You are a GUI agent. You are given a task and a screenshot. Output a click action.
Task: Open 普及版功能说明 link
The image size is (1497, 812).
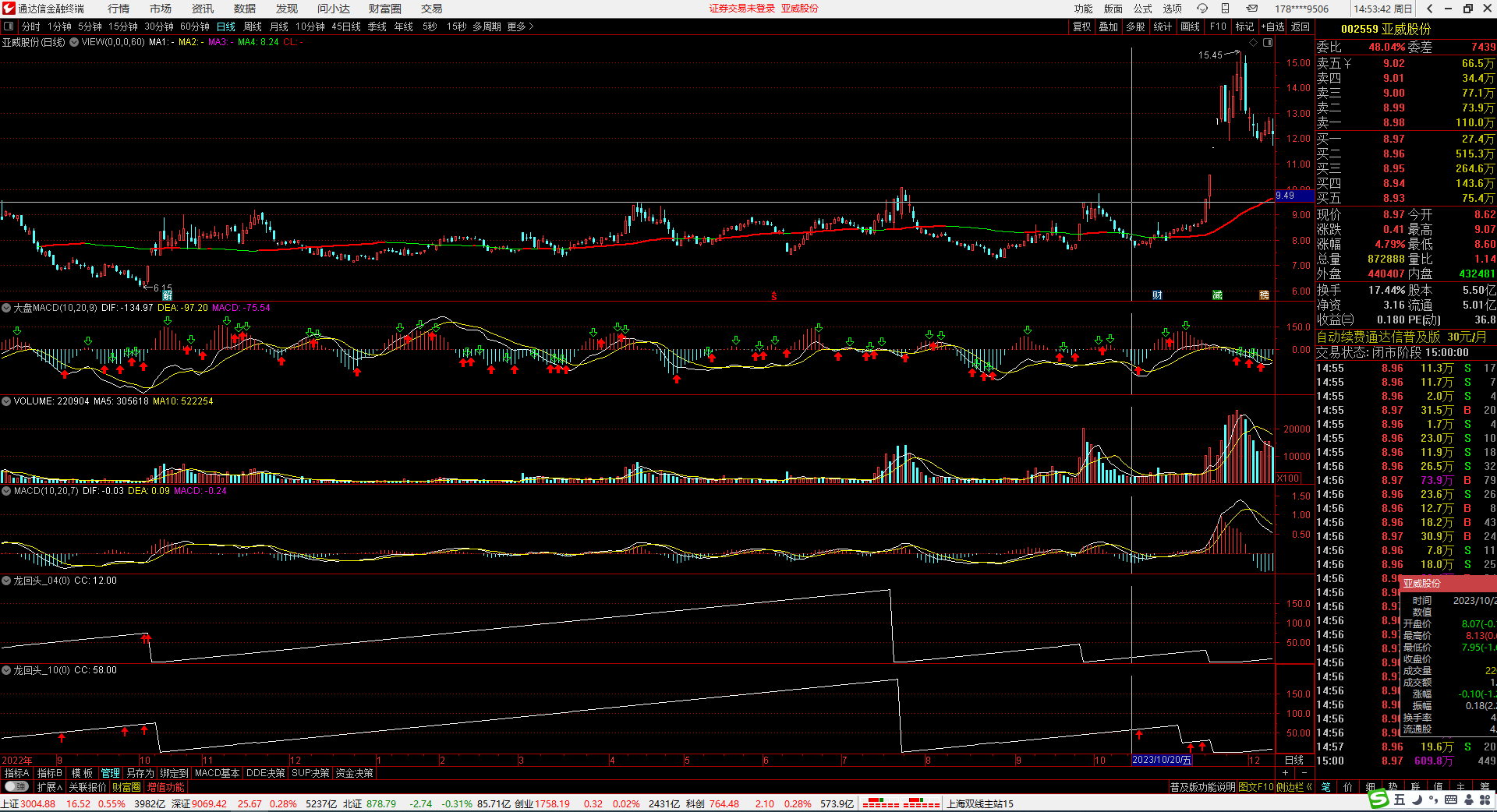click(1203, 787)
